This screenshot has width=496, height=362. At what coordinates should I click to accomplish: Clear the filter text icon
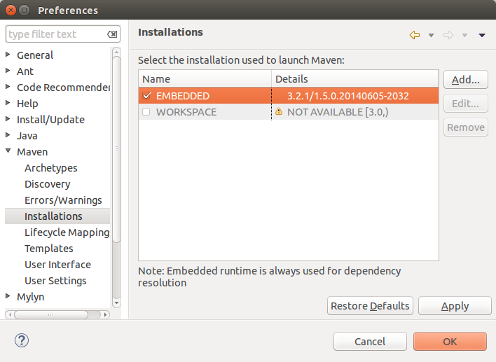click(112, 34)
